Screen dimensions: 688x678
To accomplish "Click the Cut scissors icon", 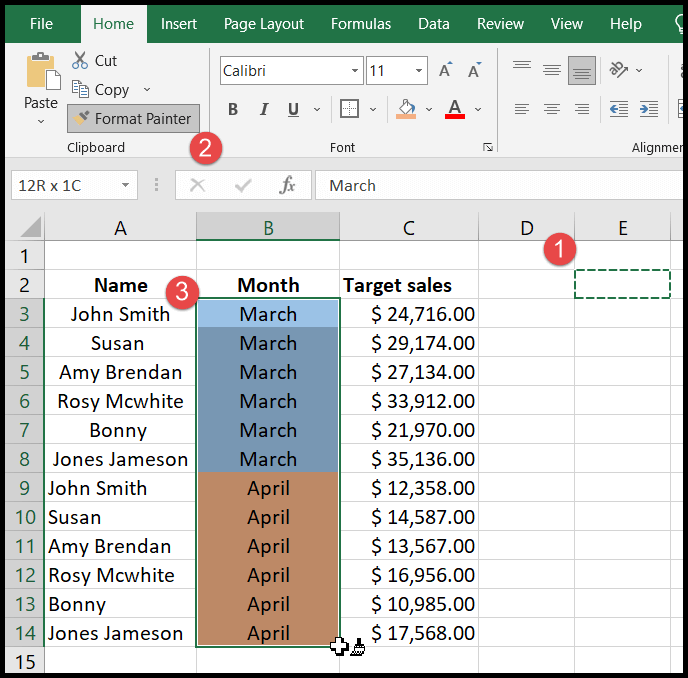I will [x=80, y=61].
